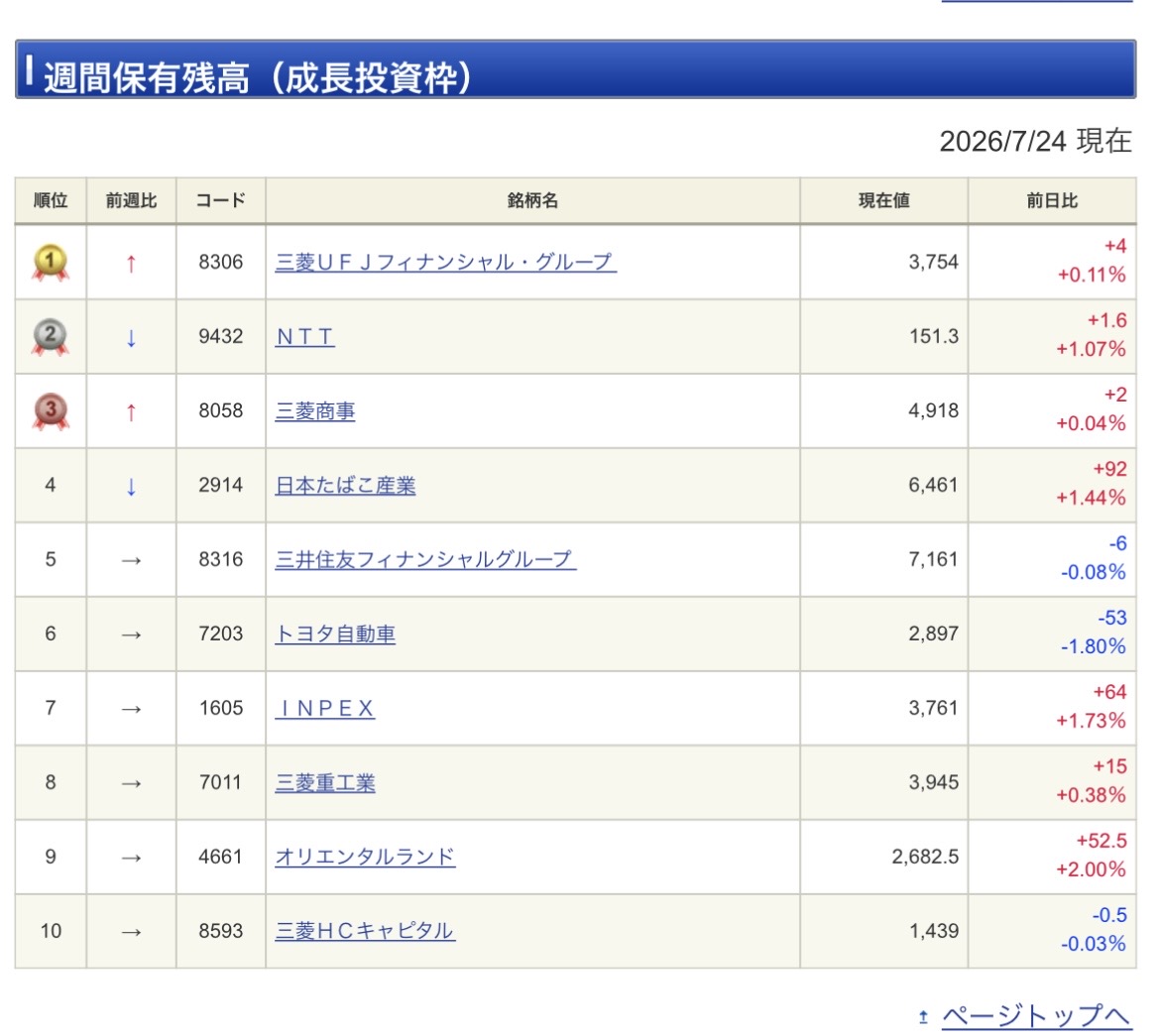Click stock code 8058
Screen dimensions: 1160x1036
220,410
